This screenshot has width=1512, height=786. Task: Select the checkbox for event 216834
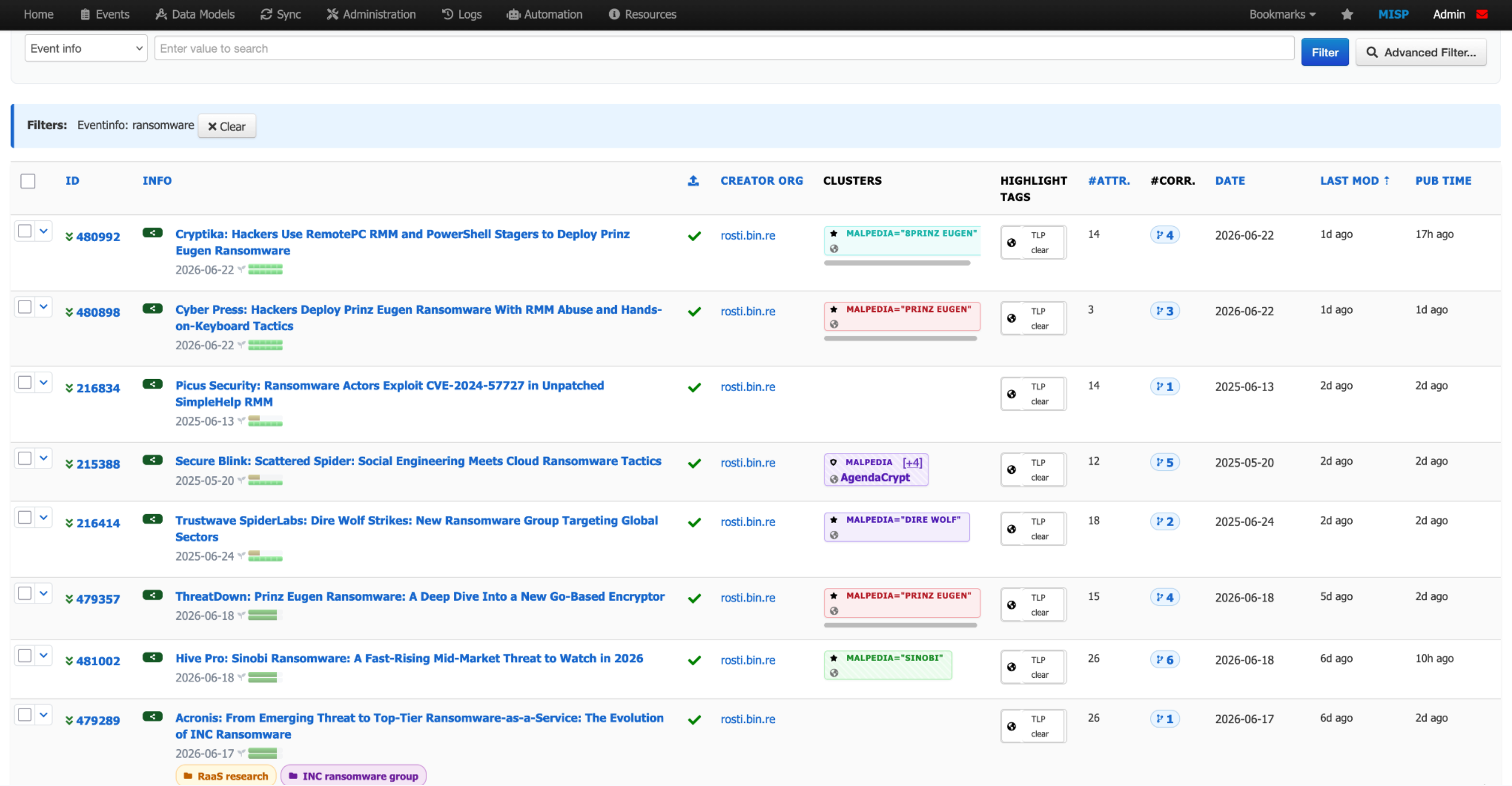pyautogui.click(x=25, y=383)
